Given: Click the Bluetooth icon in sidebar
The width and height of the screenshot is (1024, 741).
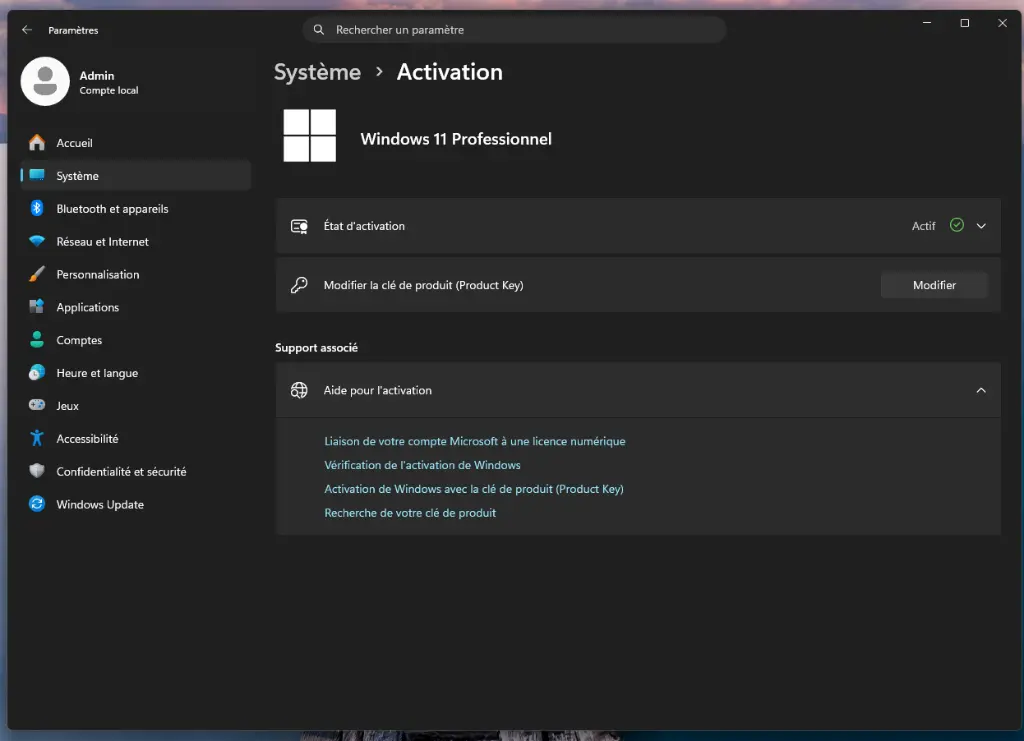Looking at the screenshot, I should tap(37, 208).
